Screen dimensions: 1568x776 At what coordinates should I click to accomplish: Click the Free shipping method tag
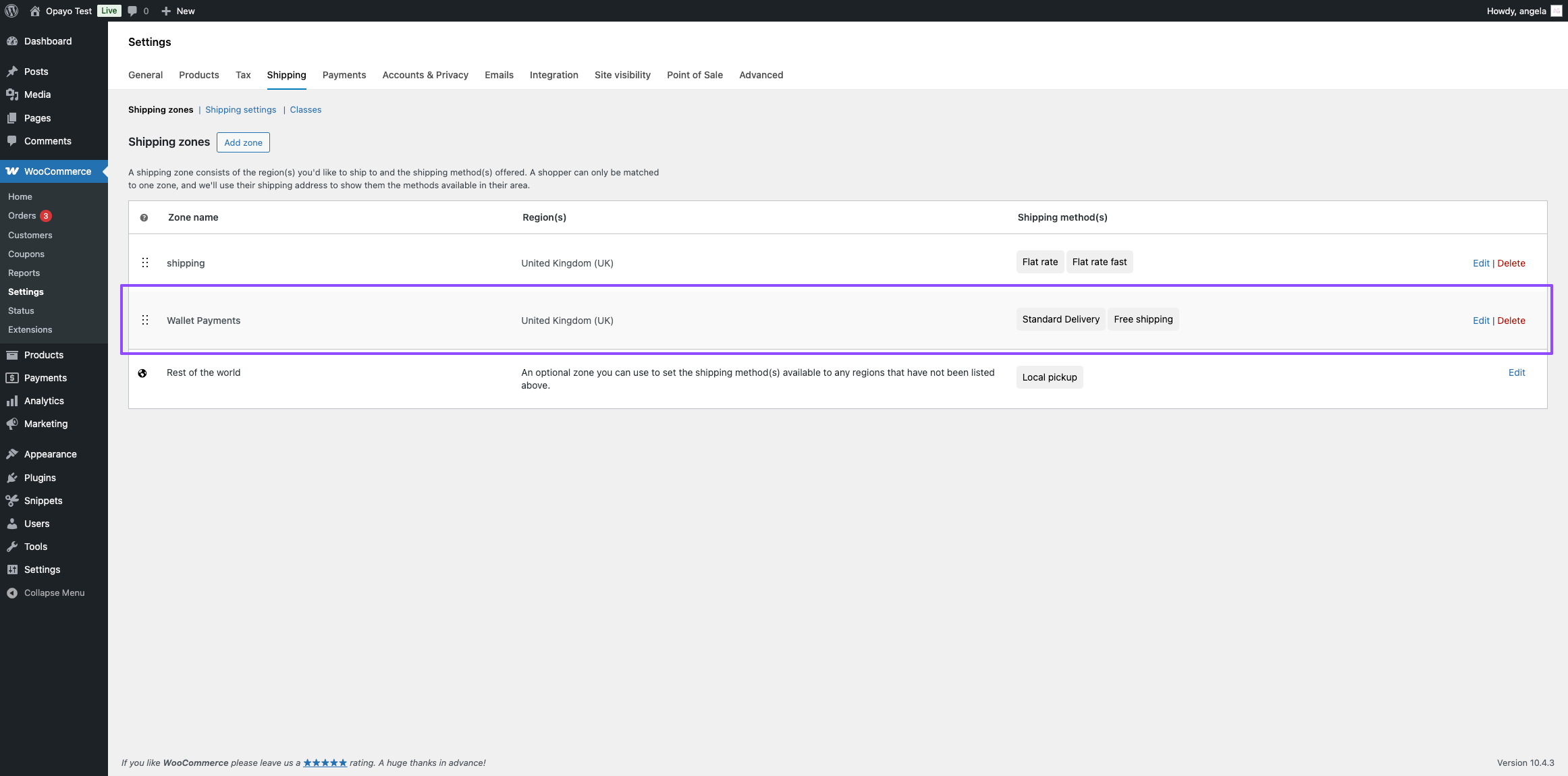pos(1143,319)
